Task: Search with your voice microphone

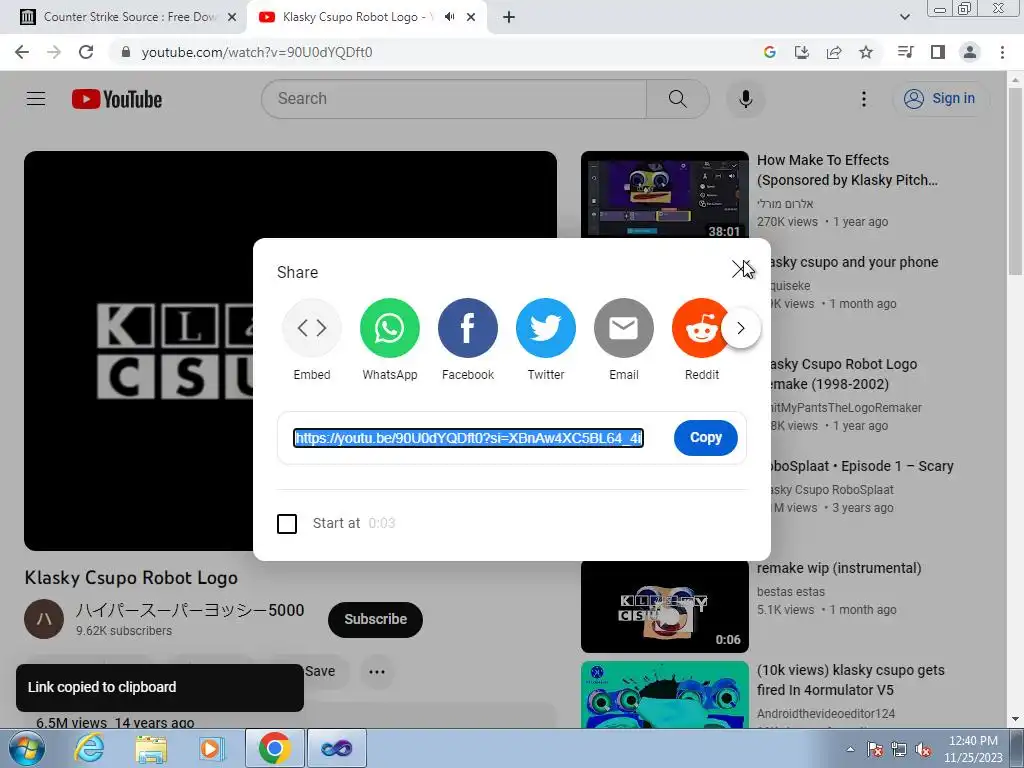Action: [745, 99]
